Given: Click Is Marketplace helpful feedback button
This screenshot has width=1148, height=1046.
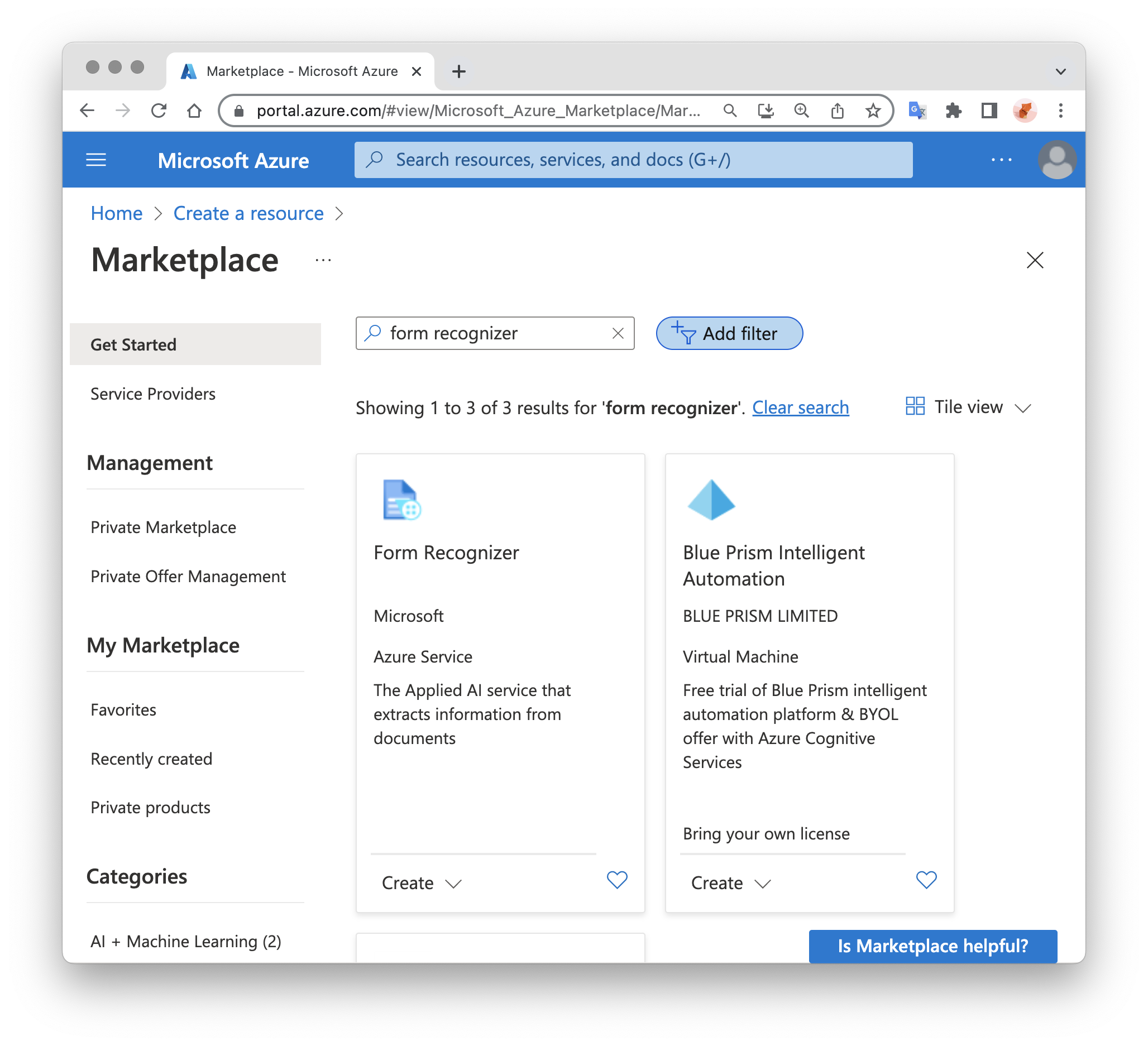Looking at the screenshot, I should pyautogui.click(x=932, y=946).
